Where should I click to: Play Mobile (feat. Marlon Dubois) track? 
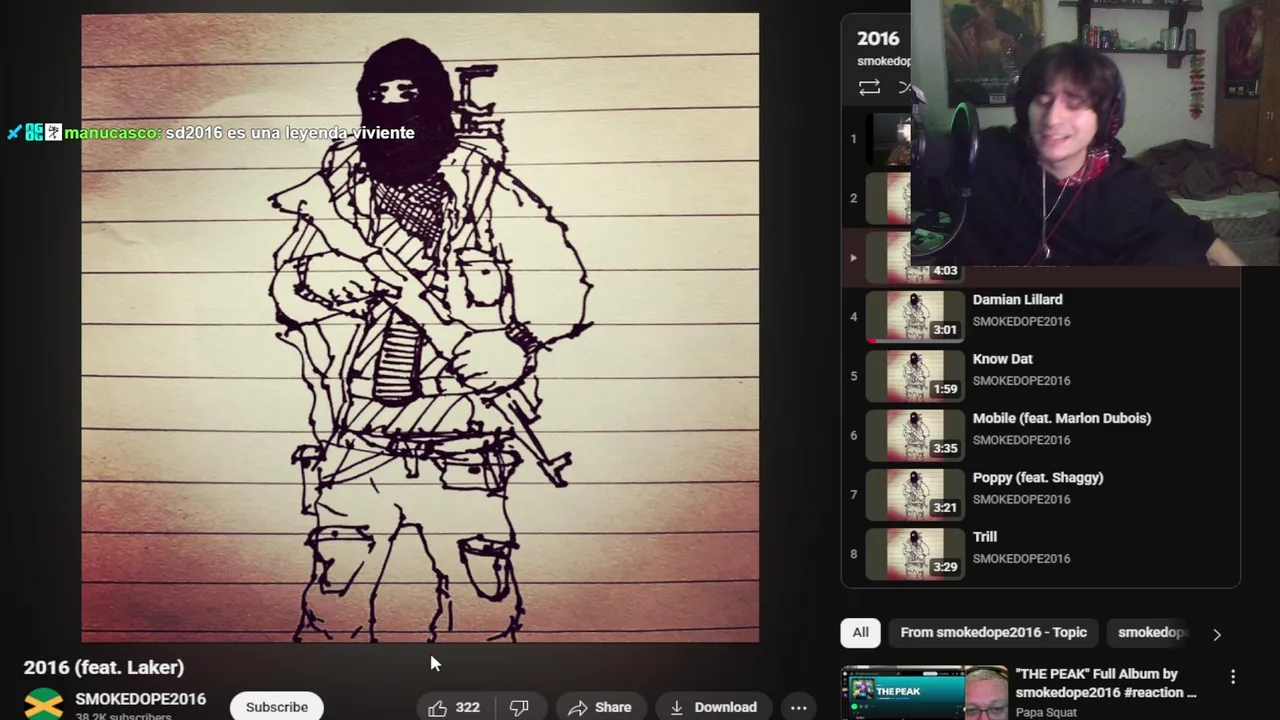coord(1061,418)
